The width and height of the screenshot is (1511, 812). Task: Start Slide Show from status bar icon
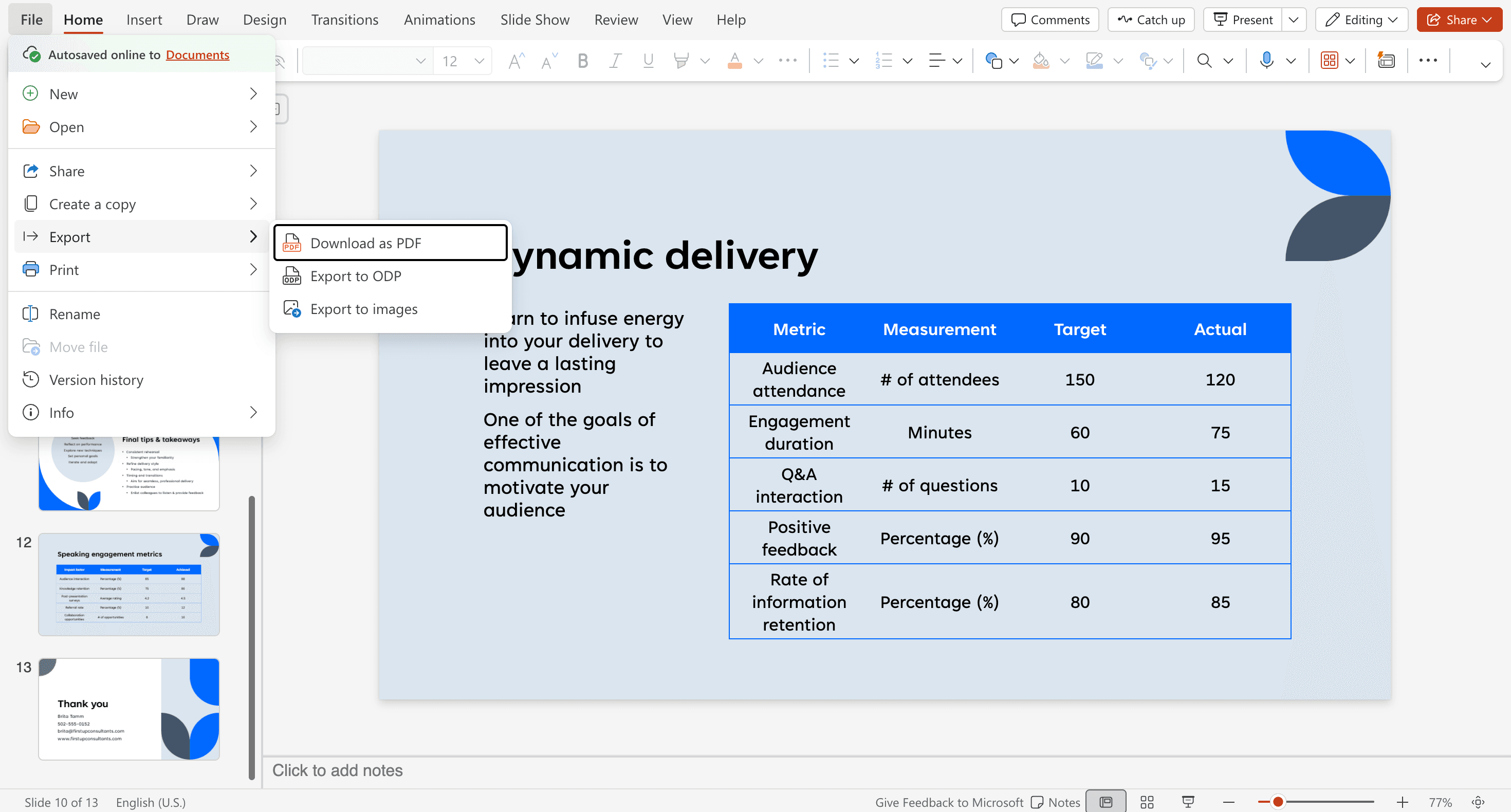(x=1188, y=802)
